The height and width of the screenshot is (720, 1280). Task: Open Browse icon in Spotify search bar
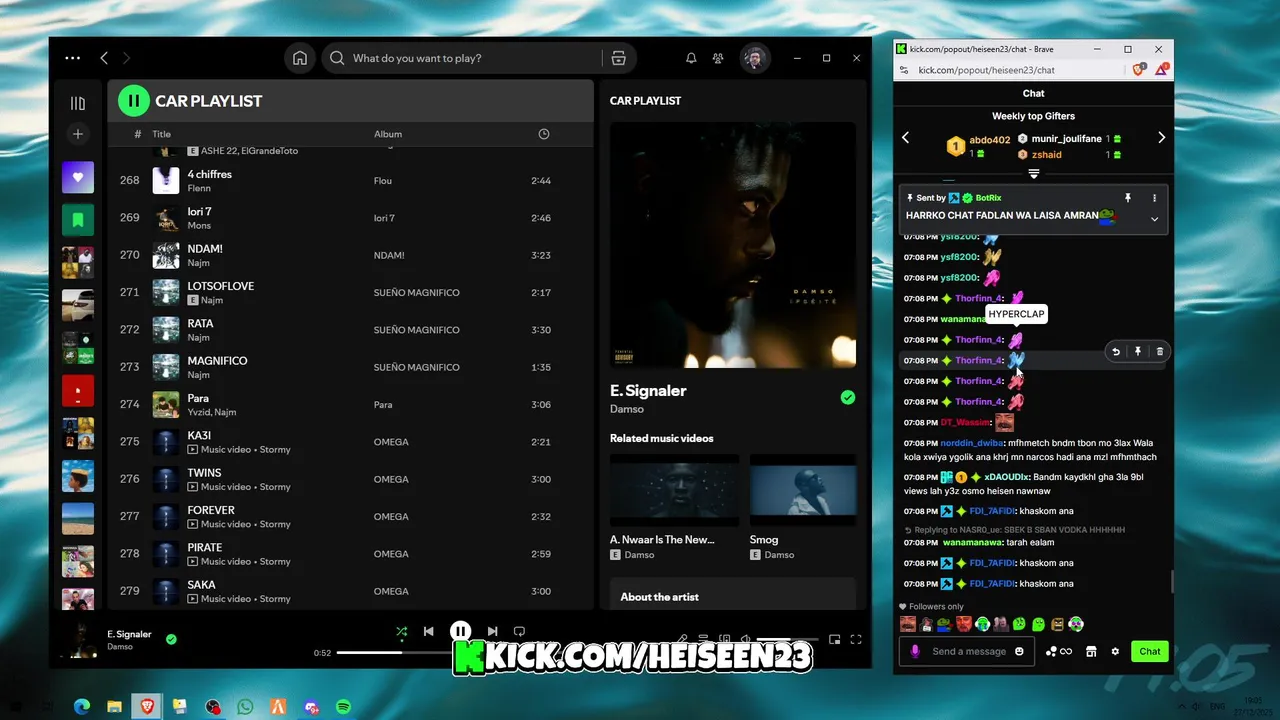[618, 58]
